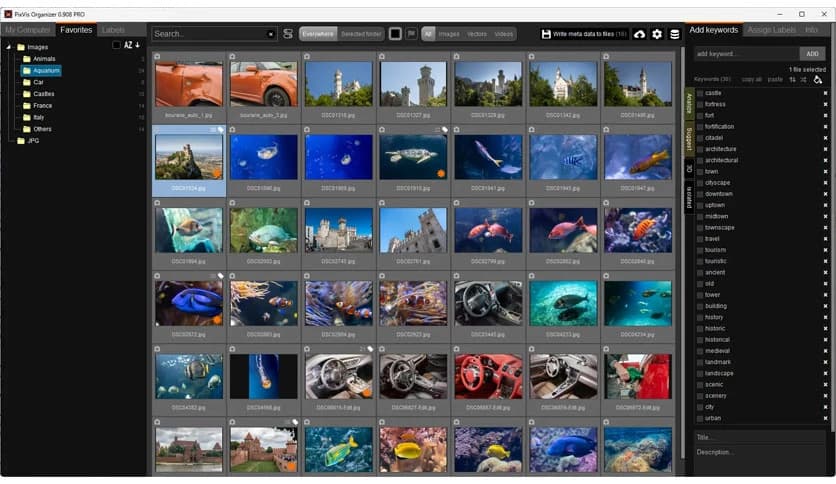Click the paint bucket icon above keywords
The image size is (836, 484).
coord(818,79)
